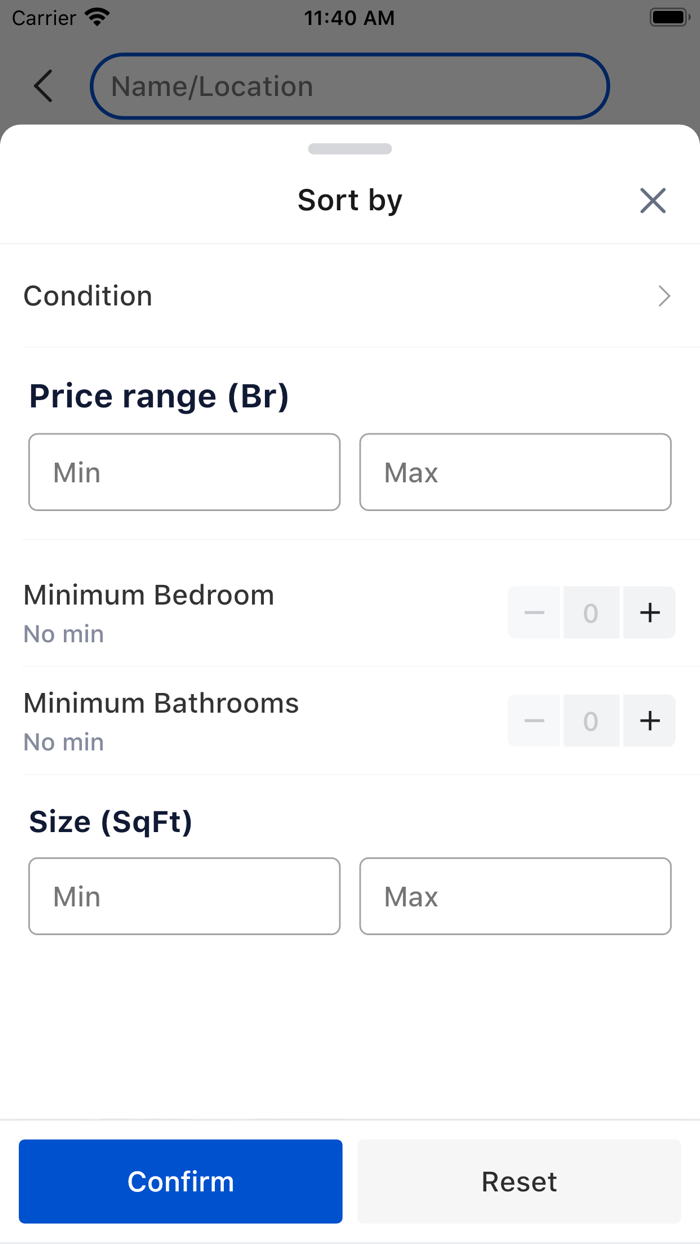Viewport: 700px width, 1244px height.
Task: Focus the Price range Min field
Action: (x=184, y=472)
